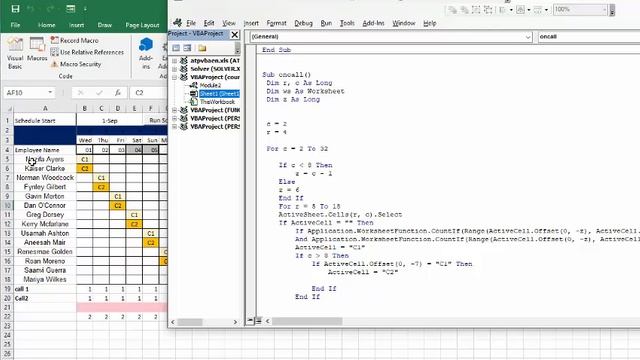Open the Window menu

coord(404,23)
